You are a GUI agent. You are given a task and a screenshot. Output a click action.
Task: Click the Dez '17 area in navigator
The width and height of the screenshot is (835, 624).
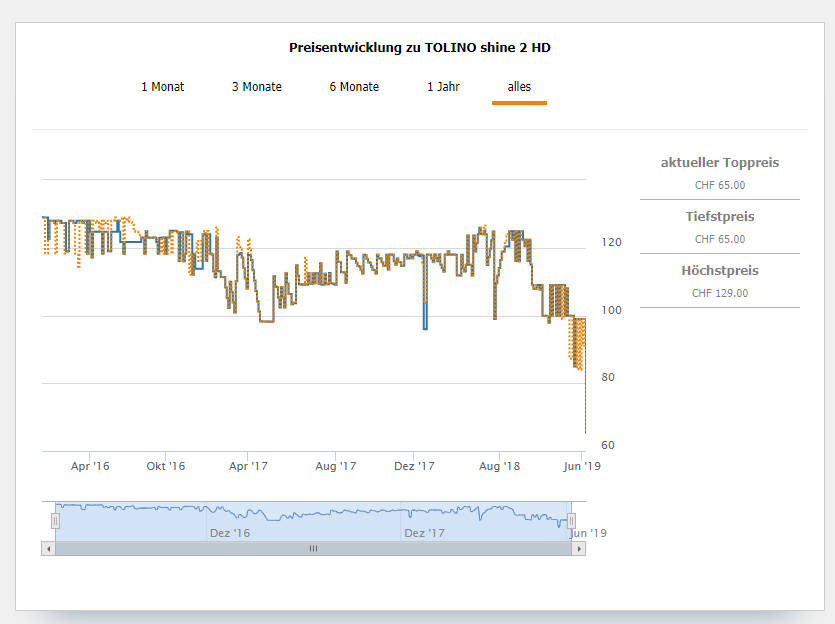tap(424, 533)
